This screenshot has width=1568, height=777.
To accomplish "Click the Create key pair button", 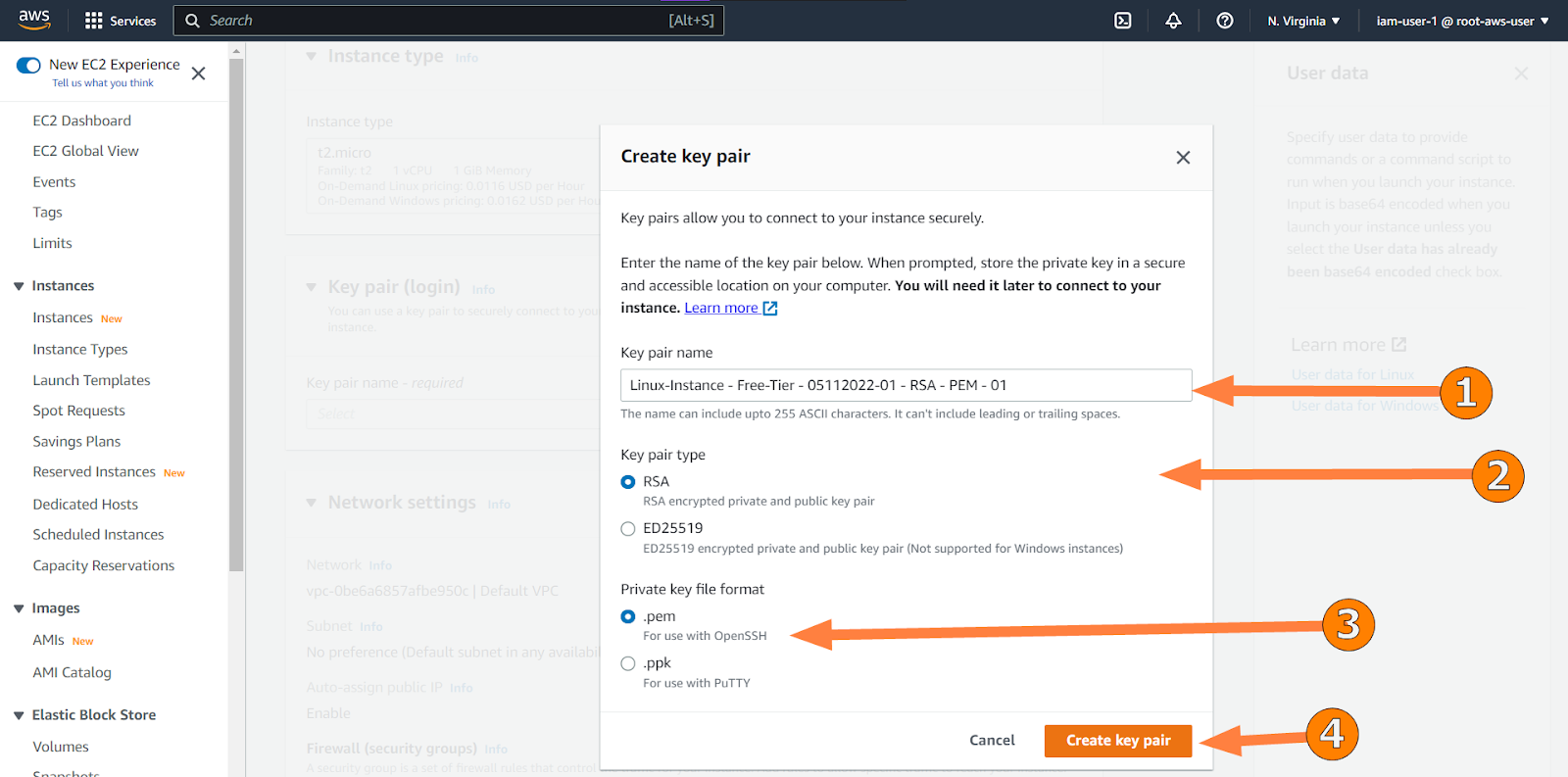I will click(1118, 741).
